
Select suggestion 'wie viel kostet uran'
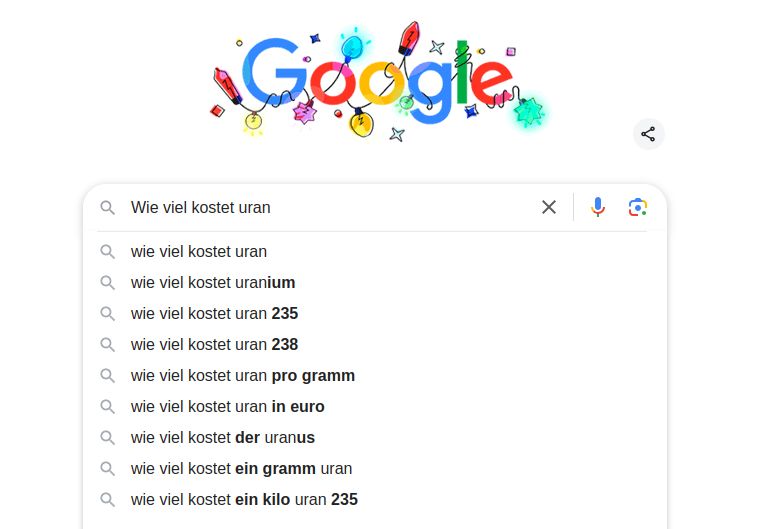199,252
